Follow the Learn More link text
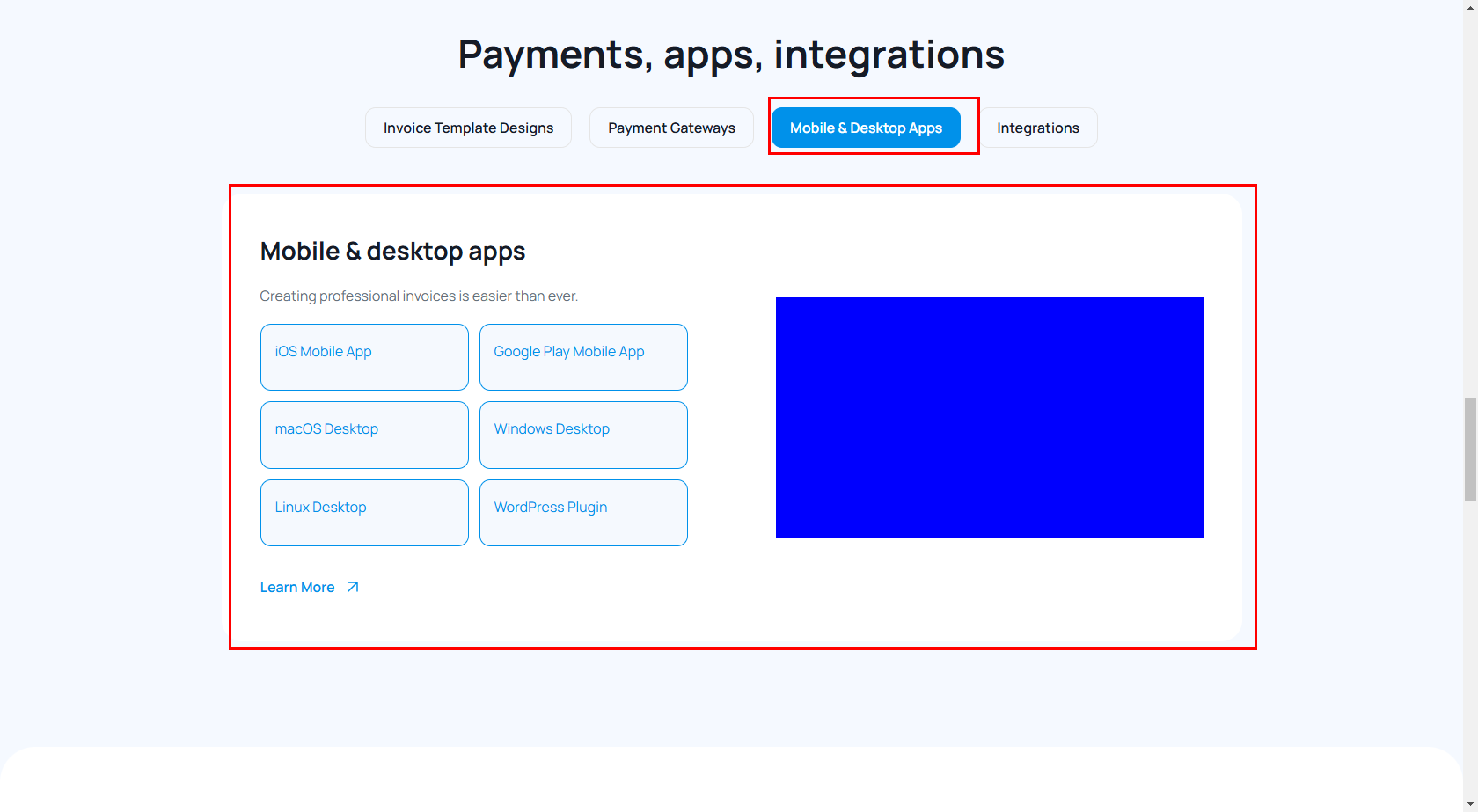This screenshot has height=812, width=1478. [297, 588]
